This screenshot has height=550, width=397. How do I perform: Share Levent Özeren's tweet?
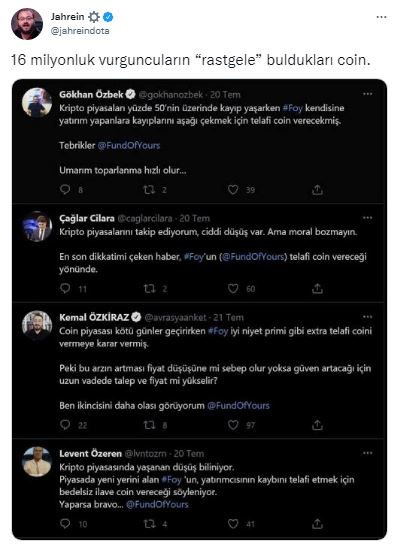pyautogui.click(x=317, y=524)
